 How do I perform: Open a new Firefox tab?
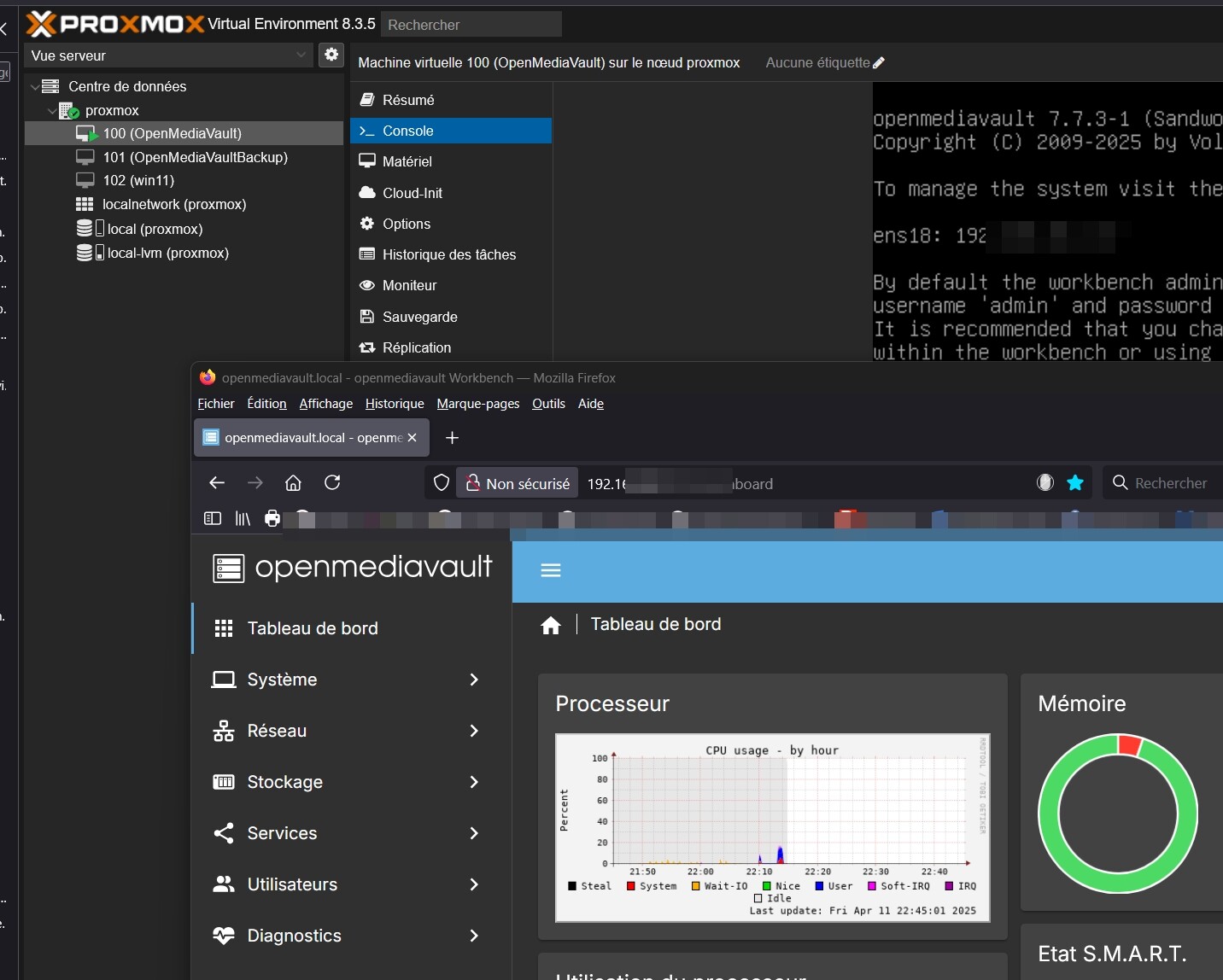[x=453, y=438]
